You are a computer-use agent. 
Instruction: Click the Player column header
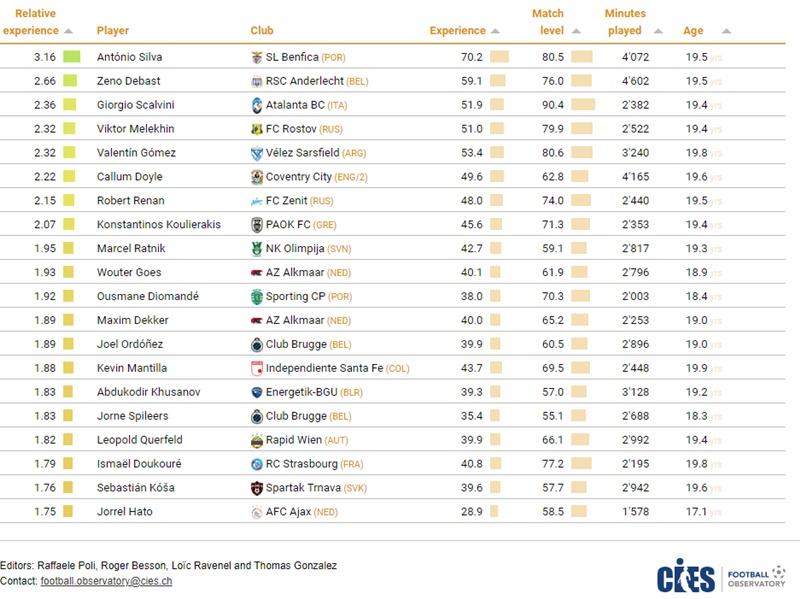[113, 31]
